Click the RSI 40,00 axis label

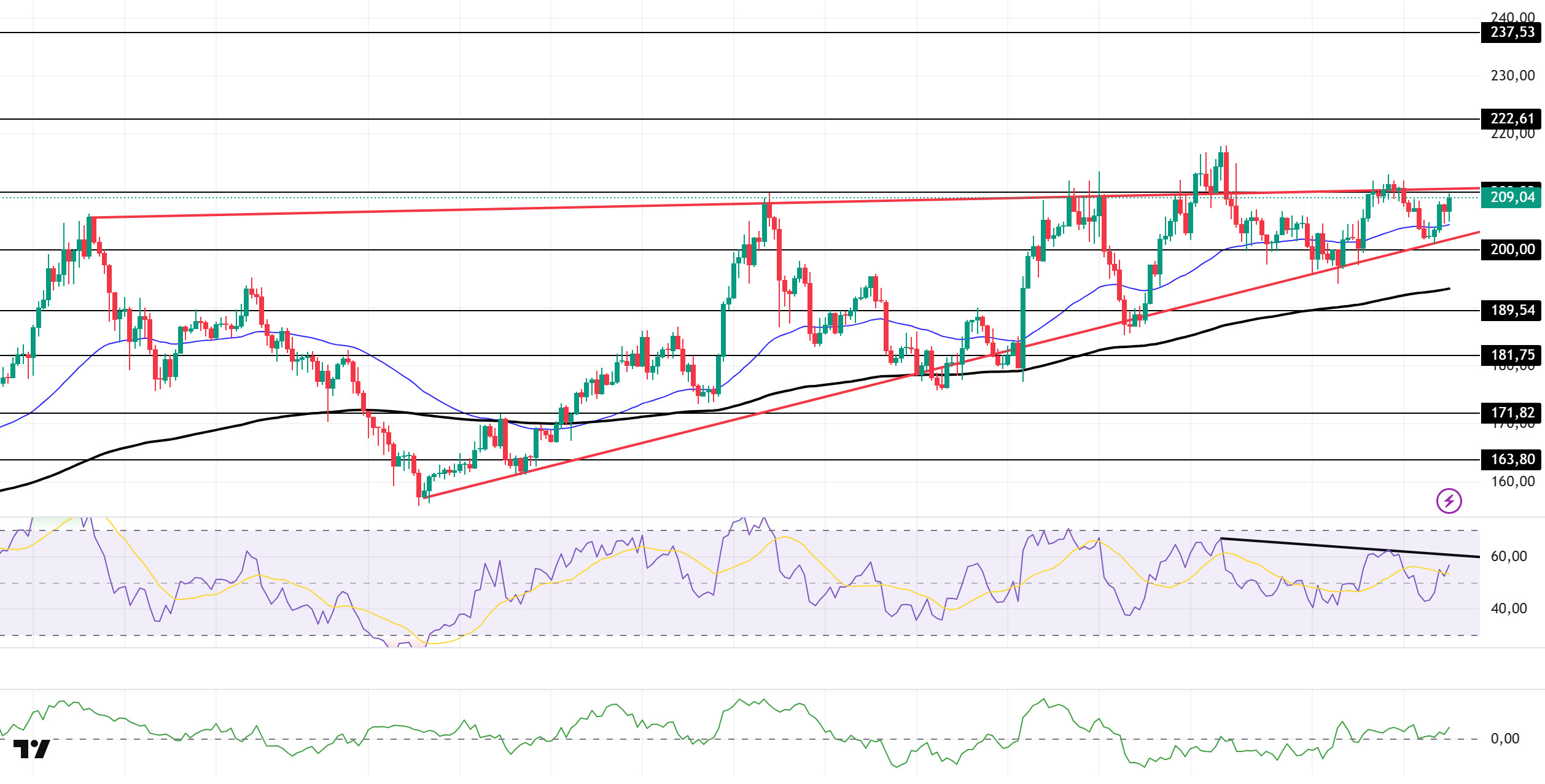click(x=1509, y=608)
